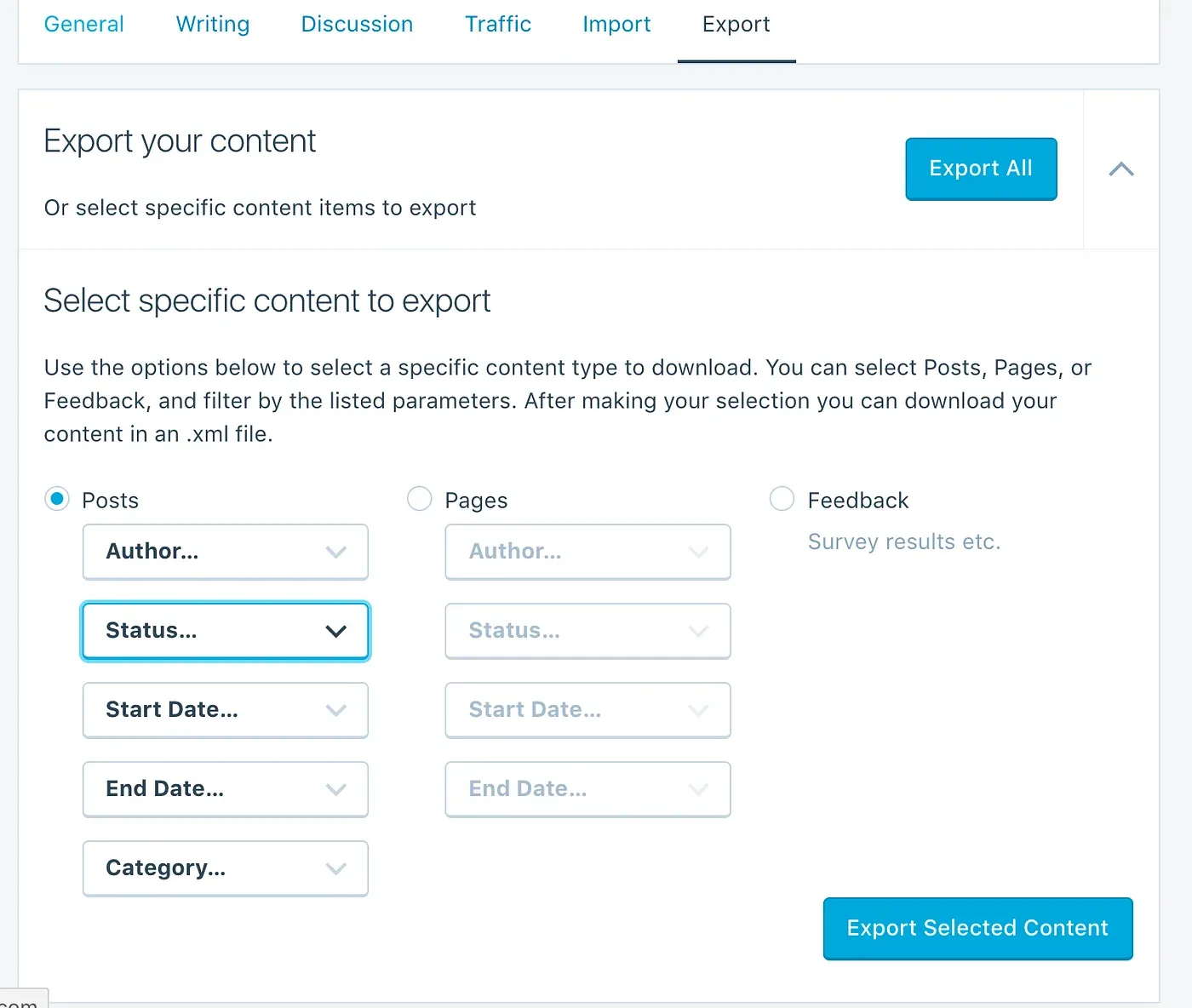Switch to the Writing tab
Image resolution: width=1192 pixels, height=1008 pixels.
pyautogui.click(x=213, y=24)
